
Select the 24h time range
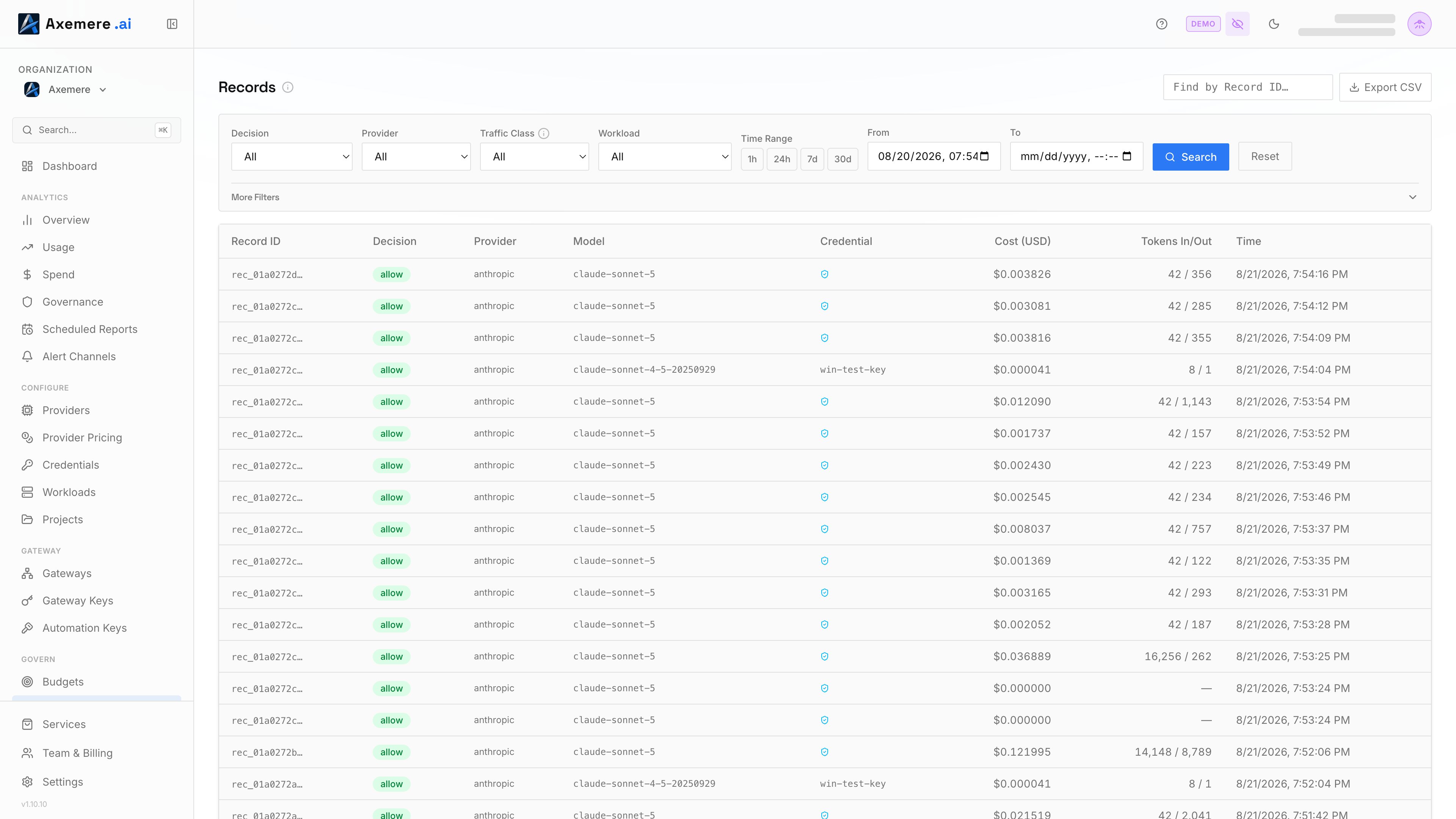[x=782, y=159]
